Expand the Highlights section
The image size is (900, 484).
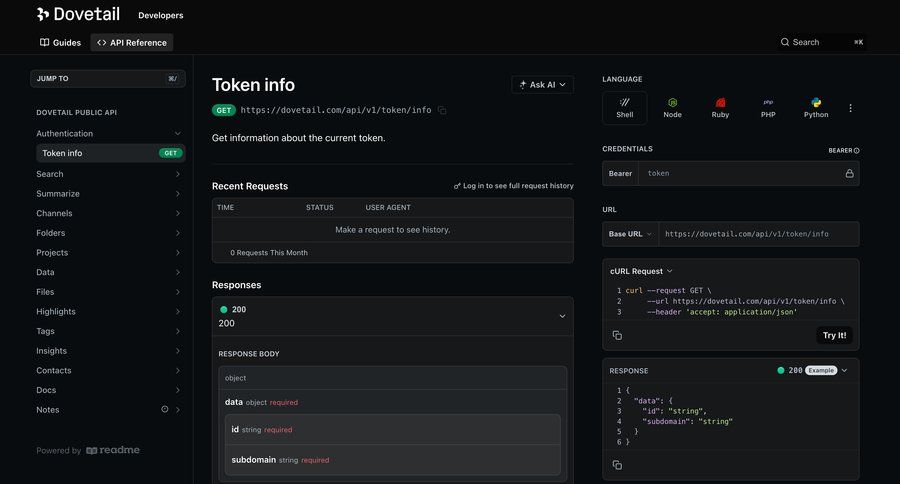(x=177, y=312)
